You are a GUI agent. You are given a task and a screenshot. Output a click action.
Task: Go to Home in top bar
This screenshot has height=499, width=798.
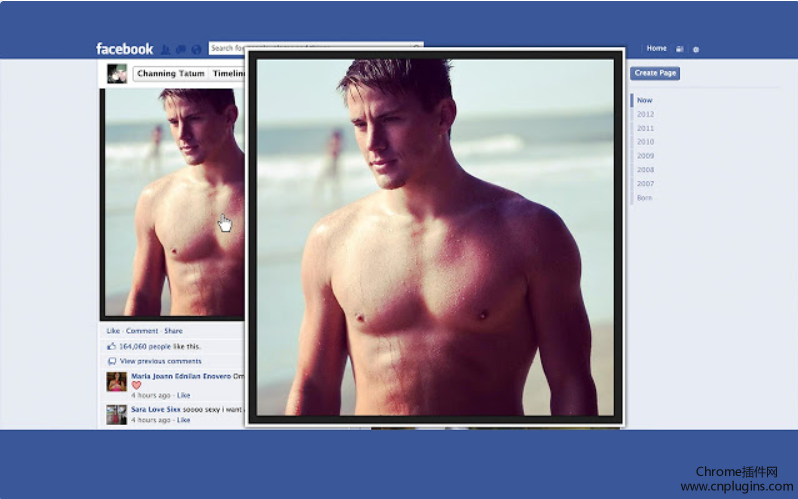coord(657,48)
